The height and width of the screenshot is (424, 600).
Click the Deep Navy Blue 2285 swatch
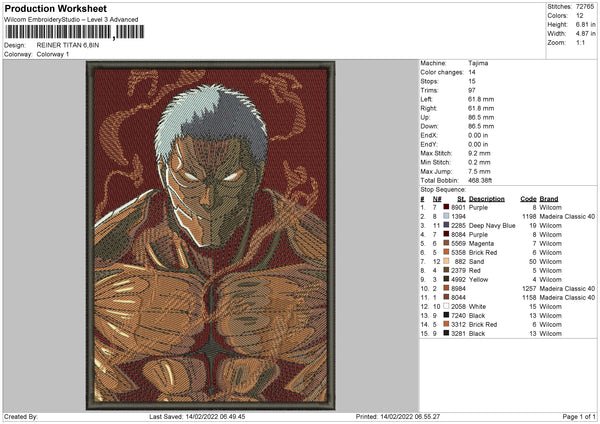pos(446,225)
